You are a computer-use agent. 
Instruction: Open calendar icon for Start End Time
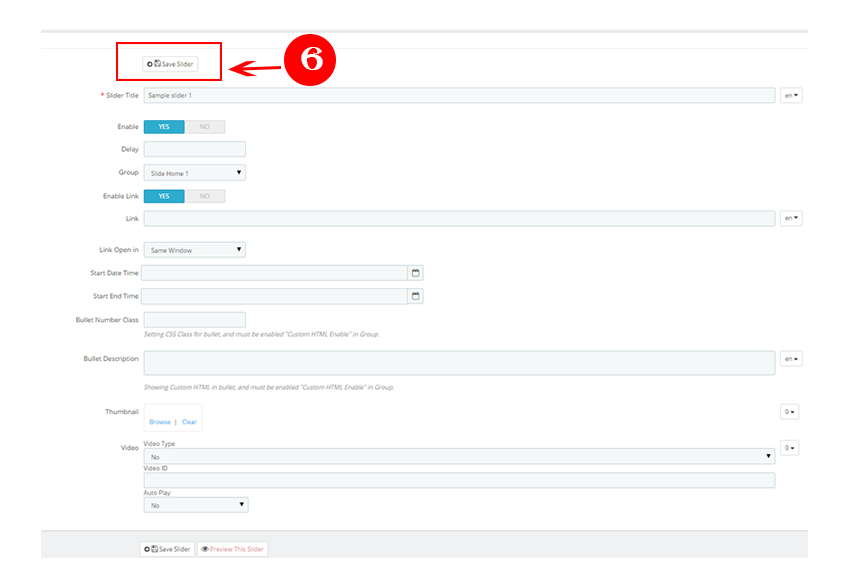(x=416, y=296)
